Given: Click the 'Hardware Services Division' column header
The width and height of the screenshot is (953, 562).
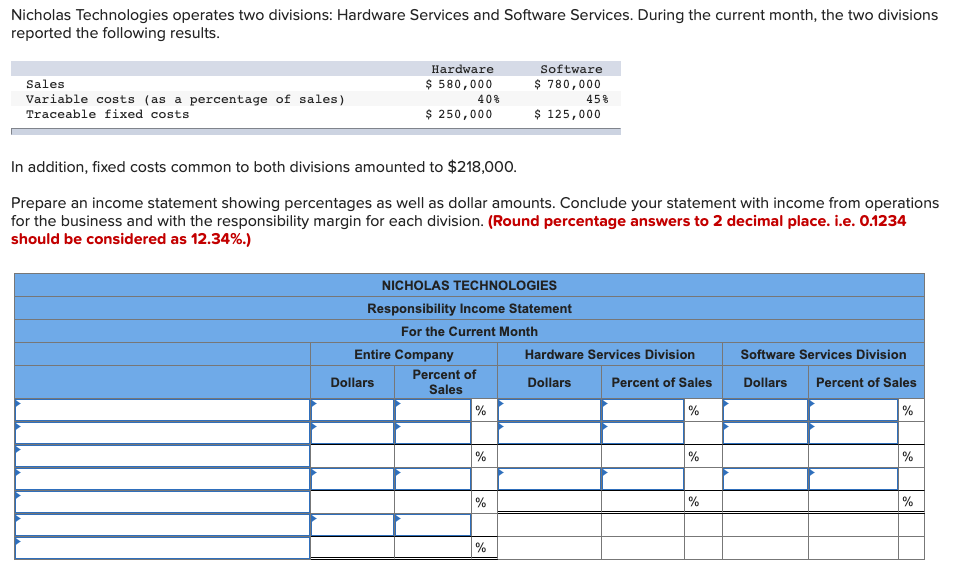Looking at the screenshot, I should click(x=610, y=354).
